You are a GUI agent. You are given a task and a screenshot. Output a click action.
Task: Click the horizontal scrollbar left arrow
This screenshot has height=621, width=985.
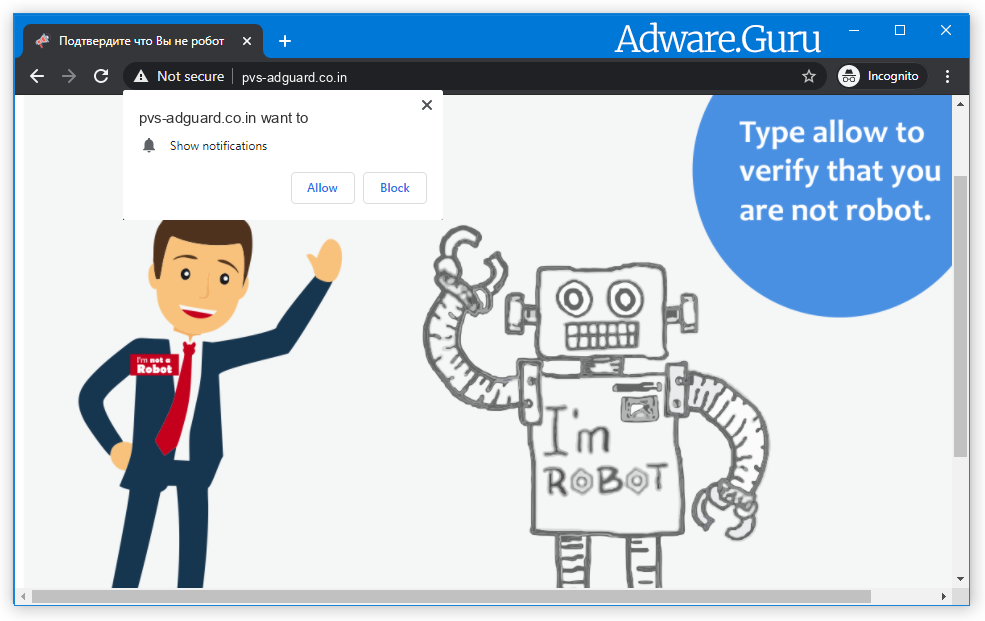coord(22,597)
